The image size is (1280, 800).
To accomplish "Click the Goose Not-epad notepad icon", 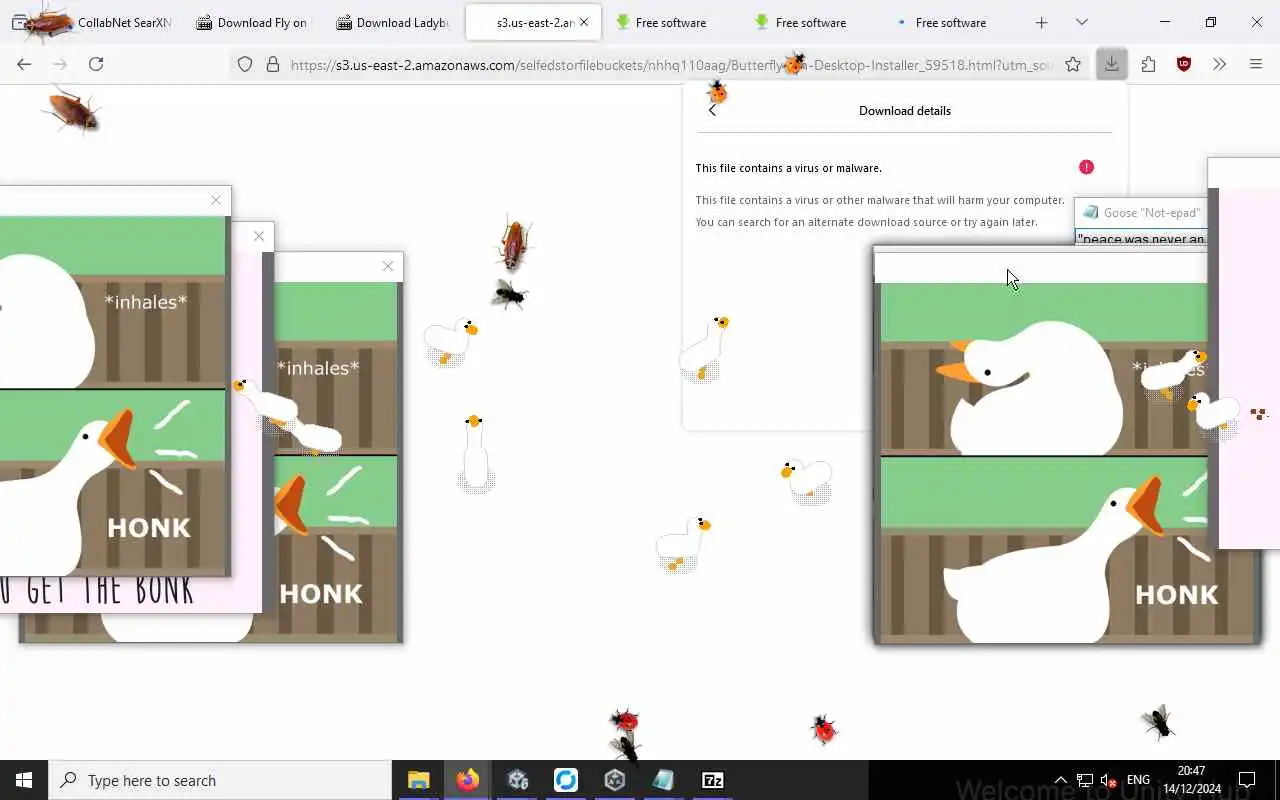I will [1091, 212].
